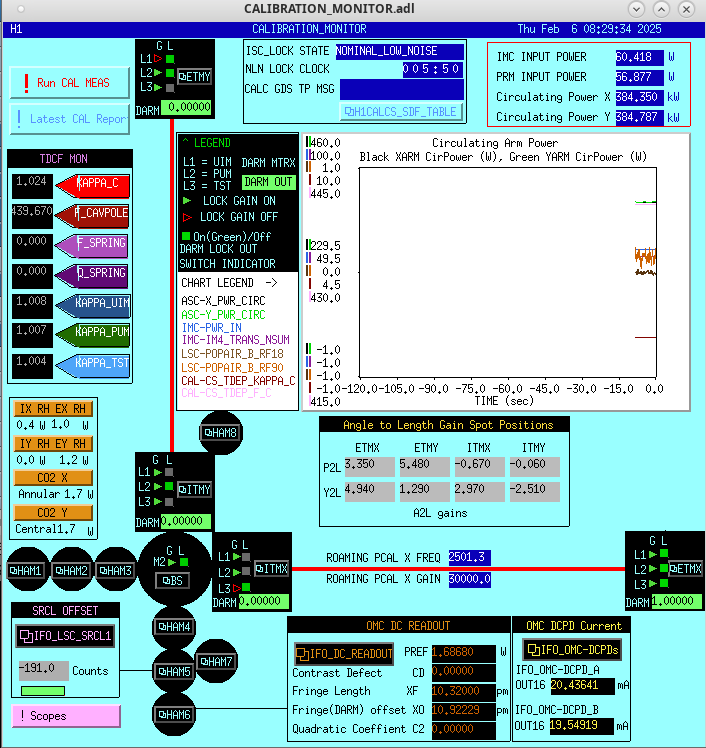This screenshot has height=748, width=706.
Task: Click the ASC-Y_PWR_CIRC chart legend entry
Action: pyautogui.click(x=223, y=315)
